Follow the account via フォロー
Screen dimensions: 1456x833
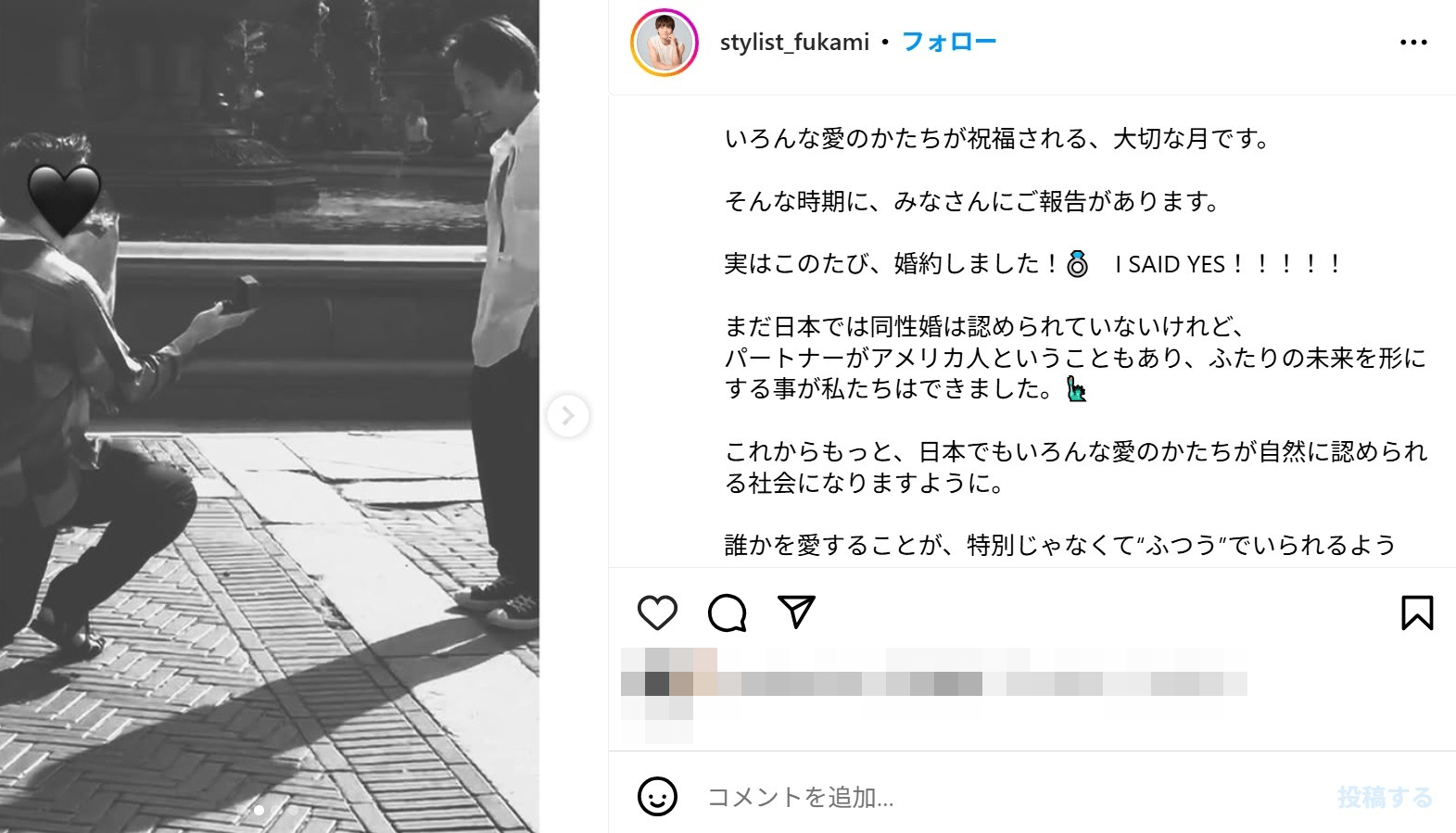tap(949, 42)
